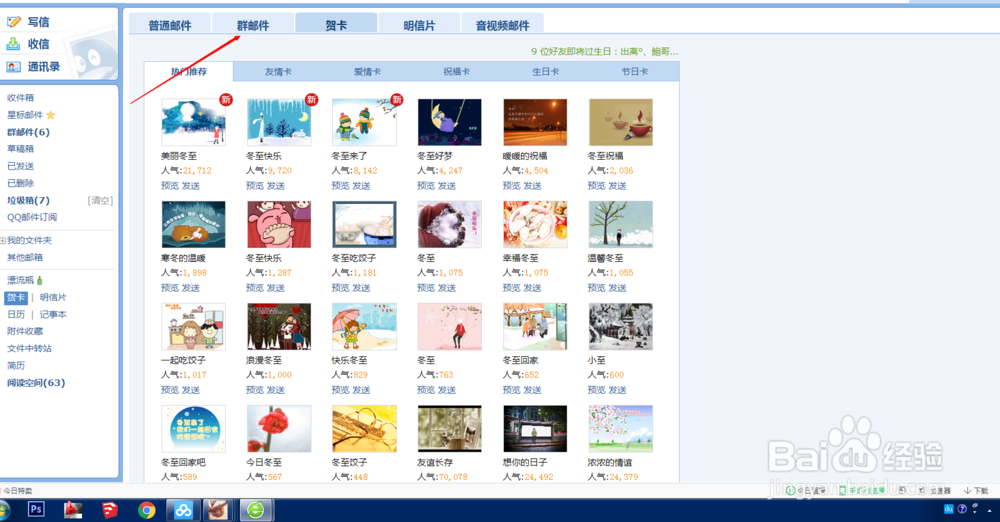This screenshot has height=522, width=1000.
Task: Open 日历 in the sidebar
Action: point(16,315)
